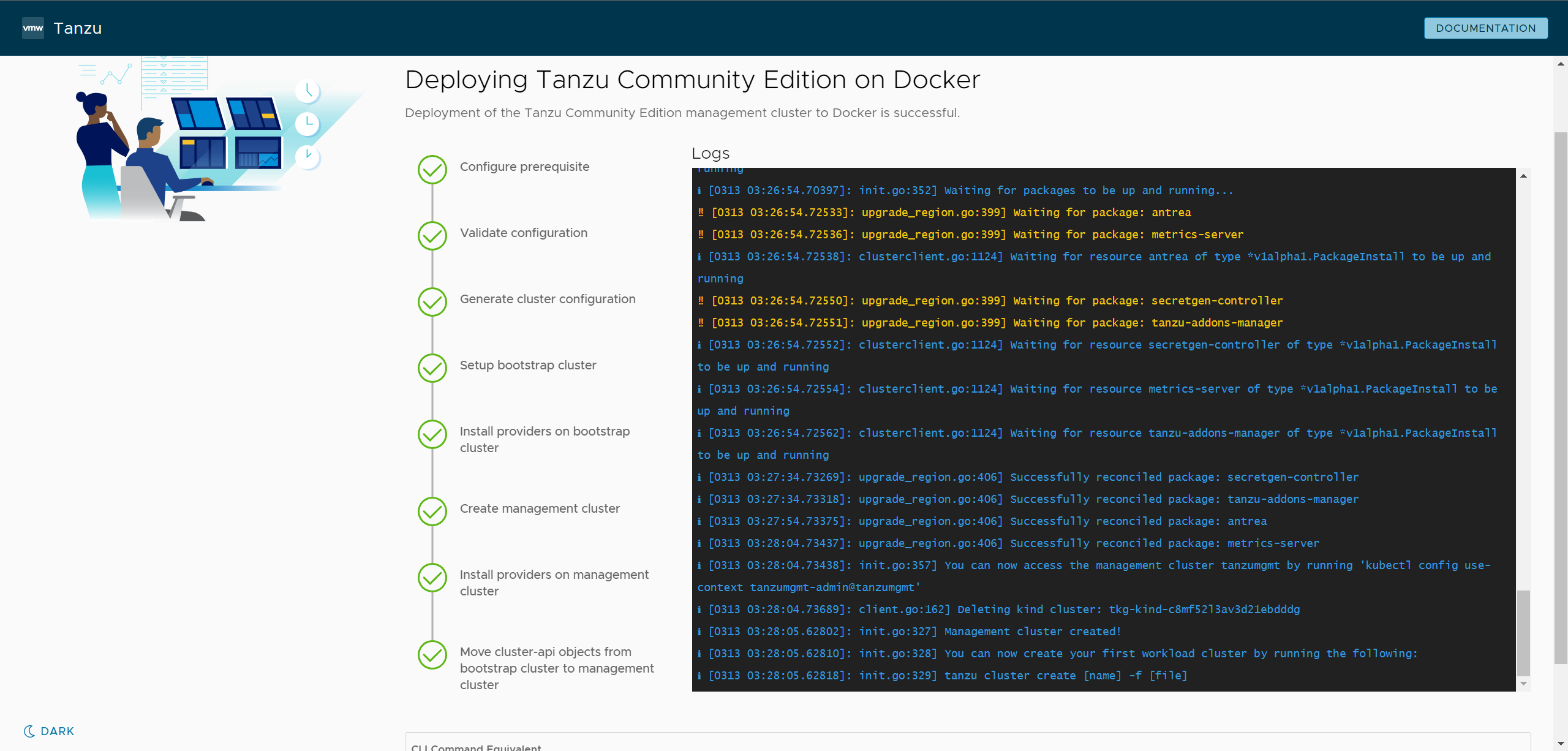Click the 'Deleting kind cluster' log line
The width and height of the screenshot is (1568, 751).
998,609
